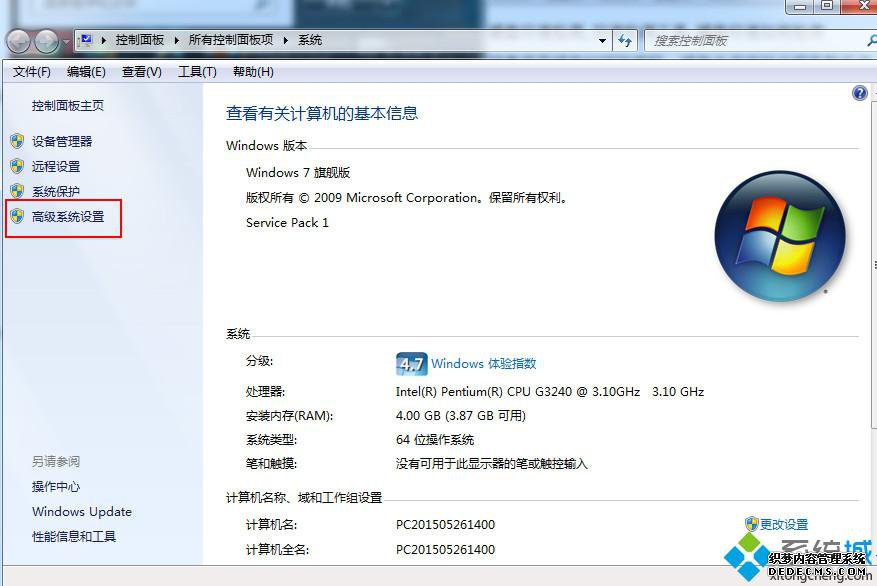The image size is (877, 586).
Task: Click the shield icon beside 系统保护
Action: coord(17,191)
